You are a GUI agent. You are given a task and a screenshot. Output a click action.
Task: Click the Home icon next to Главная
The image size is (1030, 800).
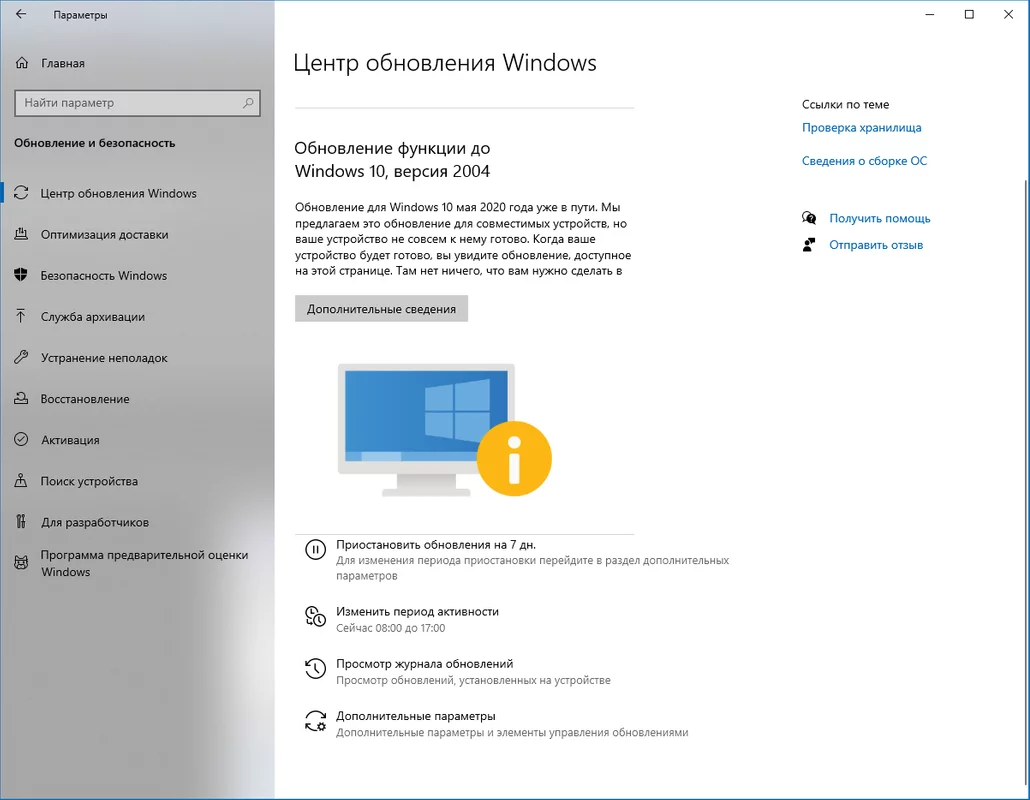[22, 63]
